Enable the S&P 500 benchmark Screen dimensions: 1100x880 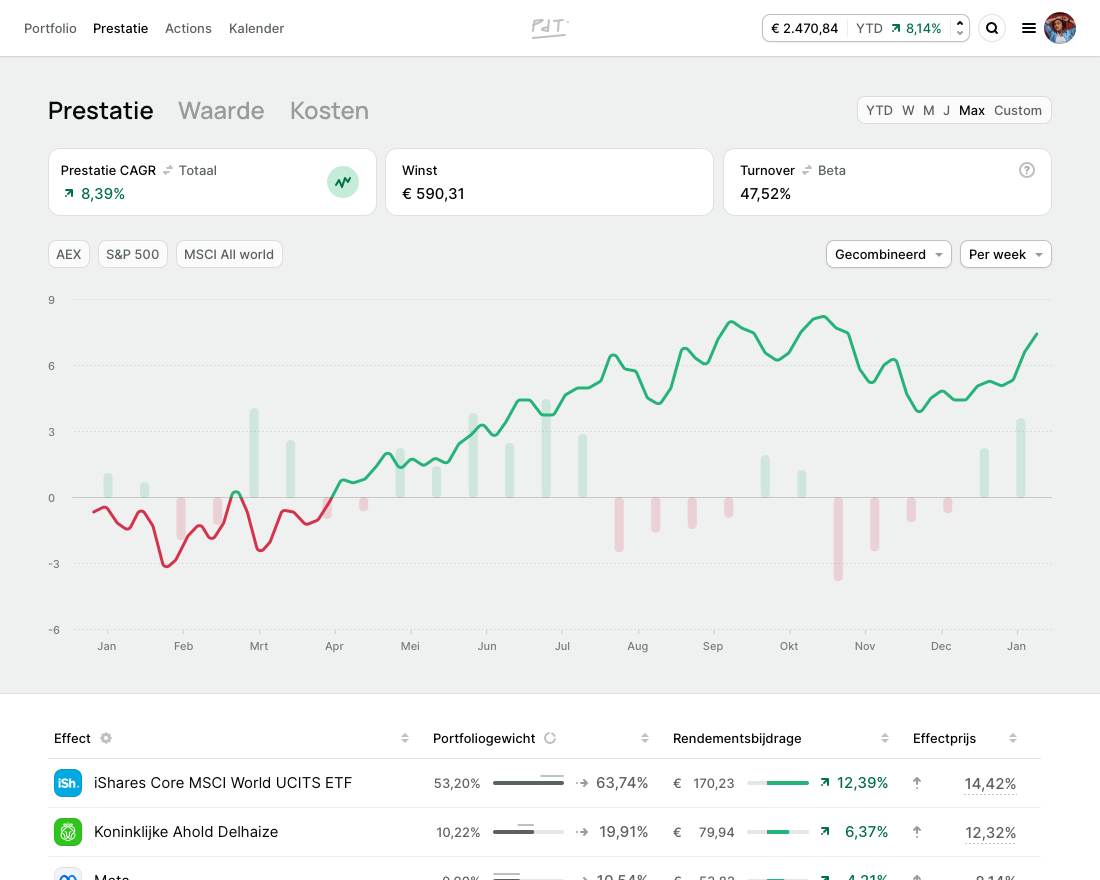[x=133, y=254]
